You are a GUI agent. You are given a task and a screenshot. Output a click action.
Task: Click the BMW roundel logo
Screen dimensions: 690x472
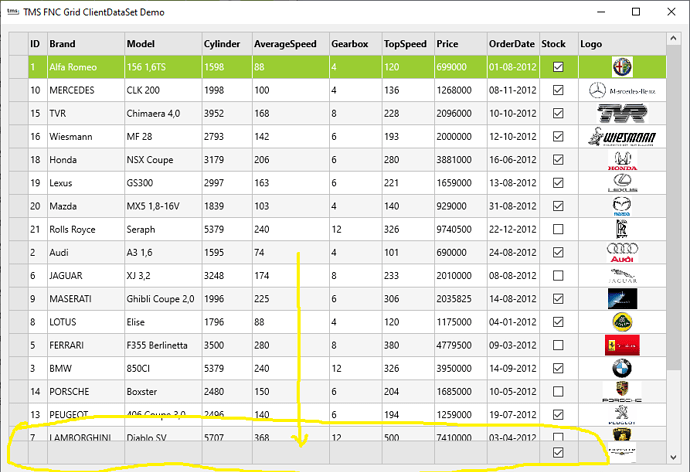click(622, 369)
